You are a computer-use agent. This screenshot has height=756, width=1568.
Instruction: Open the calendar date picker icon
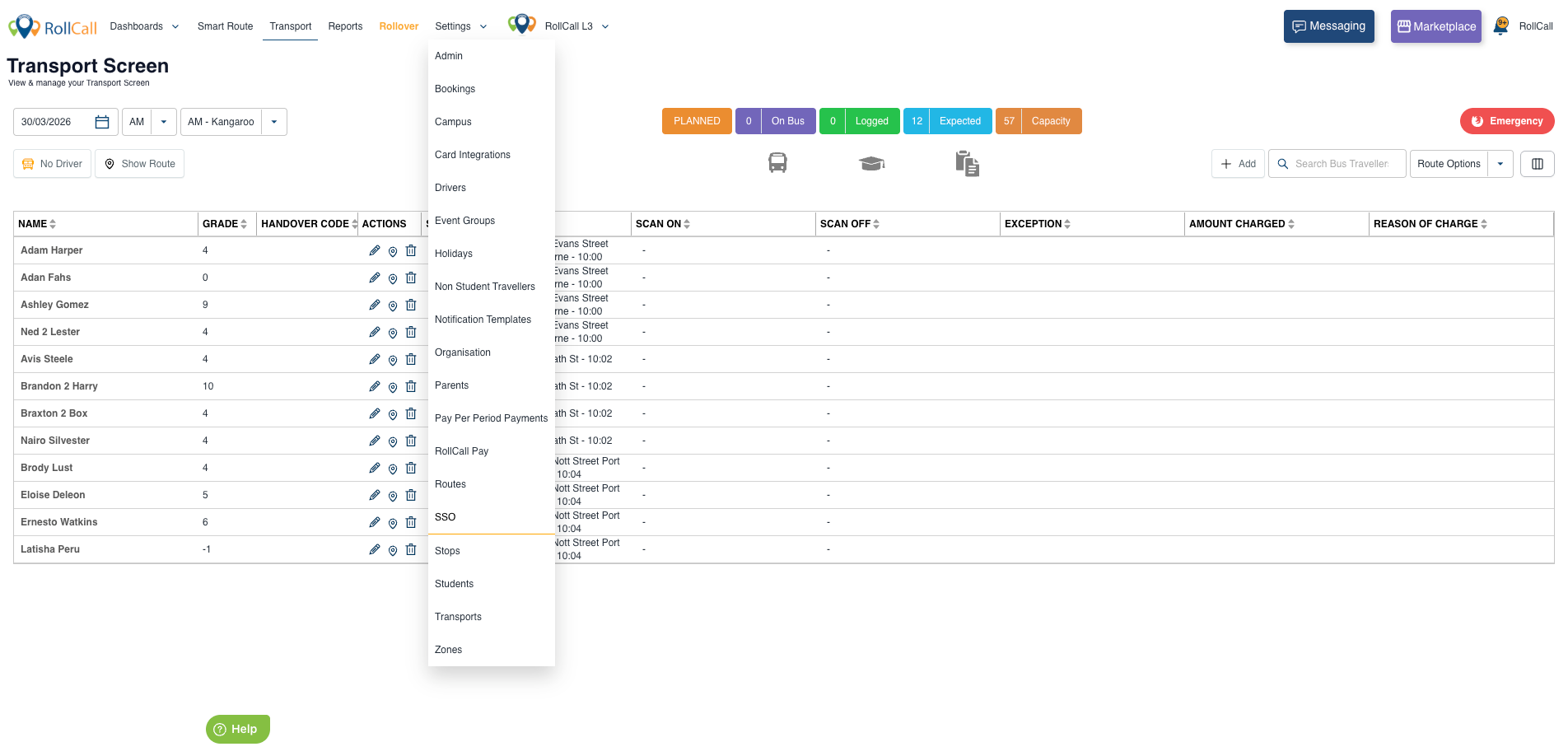click(102, 122)
